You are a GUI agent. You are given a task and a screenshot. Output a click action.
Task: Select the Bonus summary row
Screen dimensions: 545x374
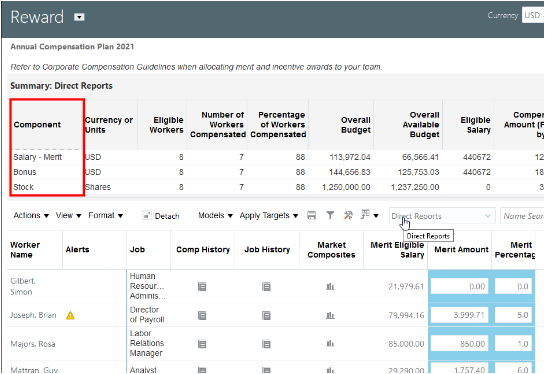point(276,172)
